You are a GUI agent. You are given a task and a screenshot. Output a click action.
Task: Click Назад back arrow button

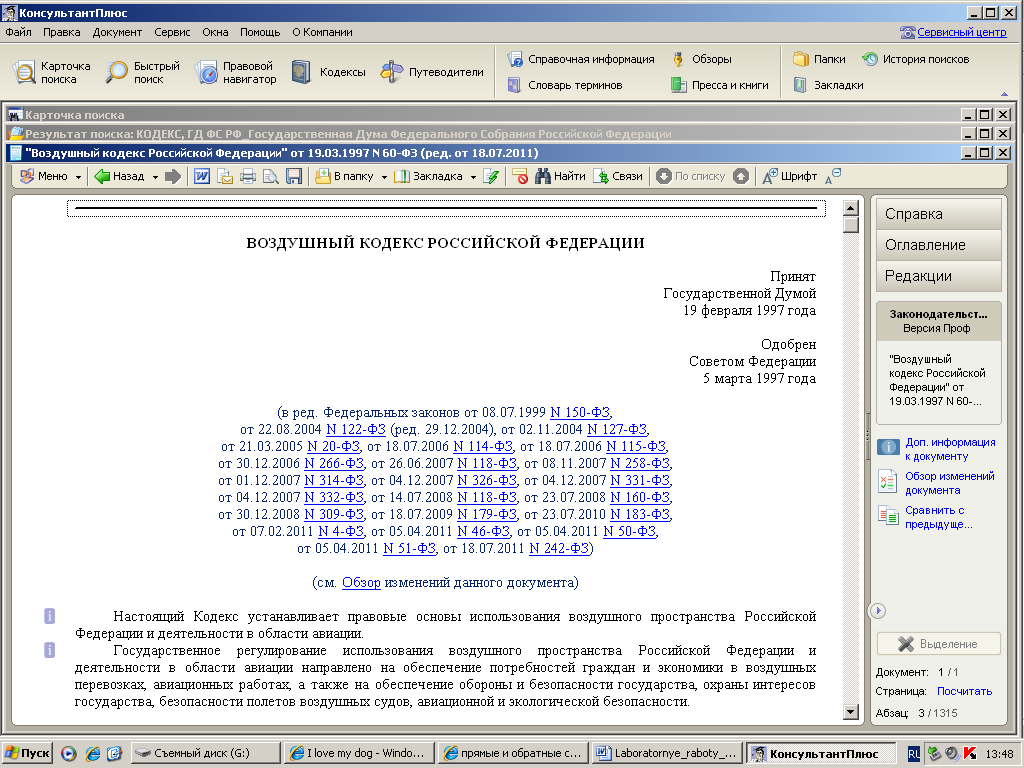pyautogui.click(x=119, y=176)
